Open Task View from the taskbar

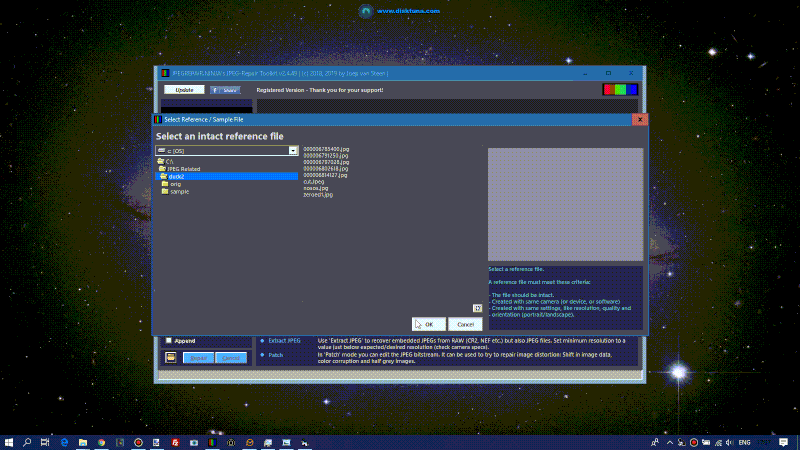point(45,442)
